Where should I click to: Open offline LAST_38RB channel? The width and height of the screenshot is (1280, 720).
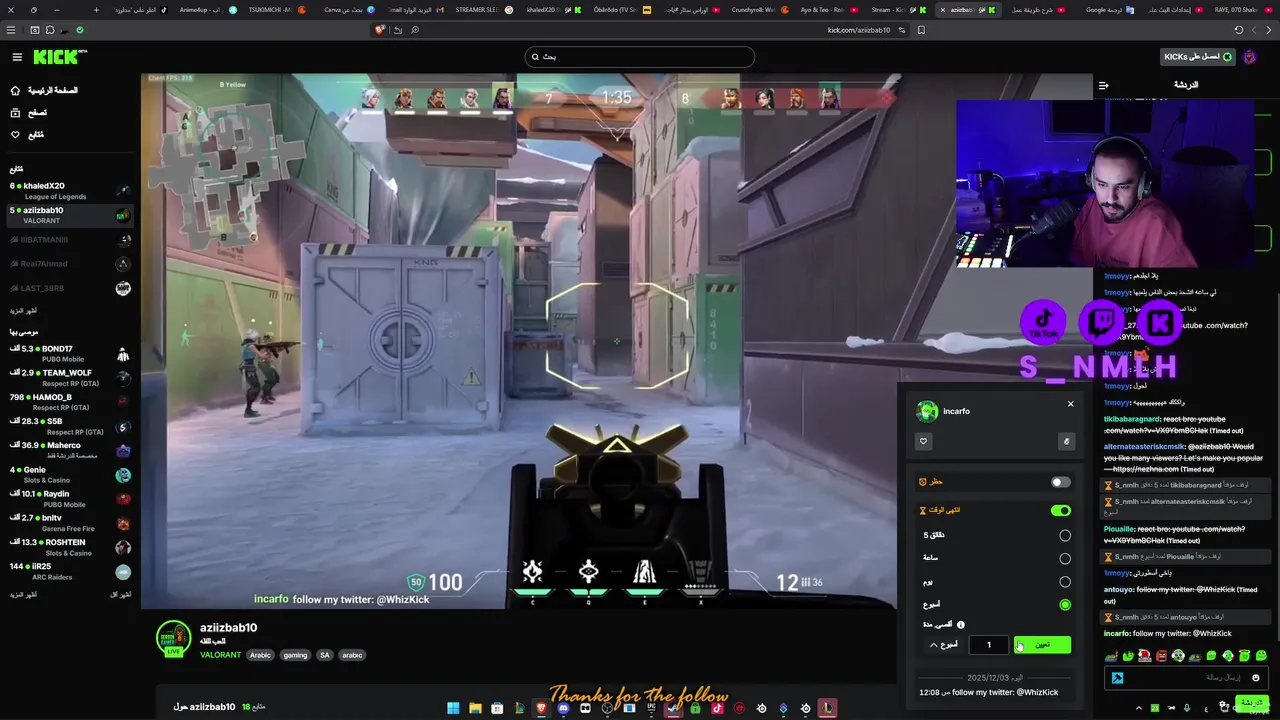coord(68,288)
